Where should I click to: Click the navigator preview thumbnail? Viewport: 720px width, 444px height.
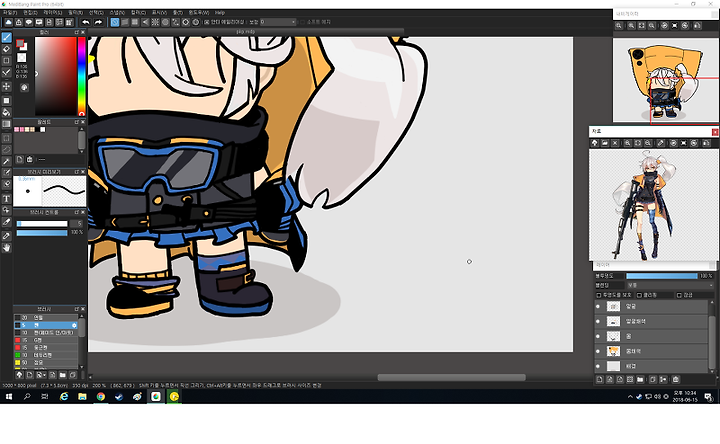pos(666,81)
